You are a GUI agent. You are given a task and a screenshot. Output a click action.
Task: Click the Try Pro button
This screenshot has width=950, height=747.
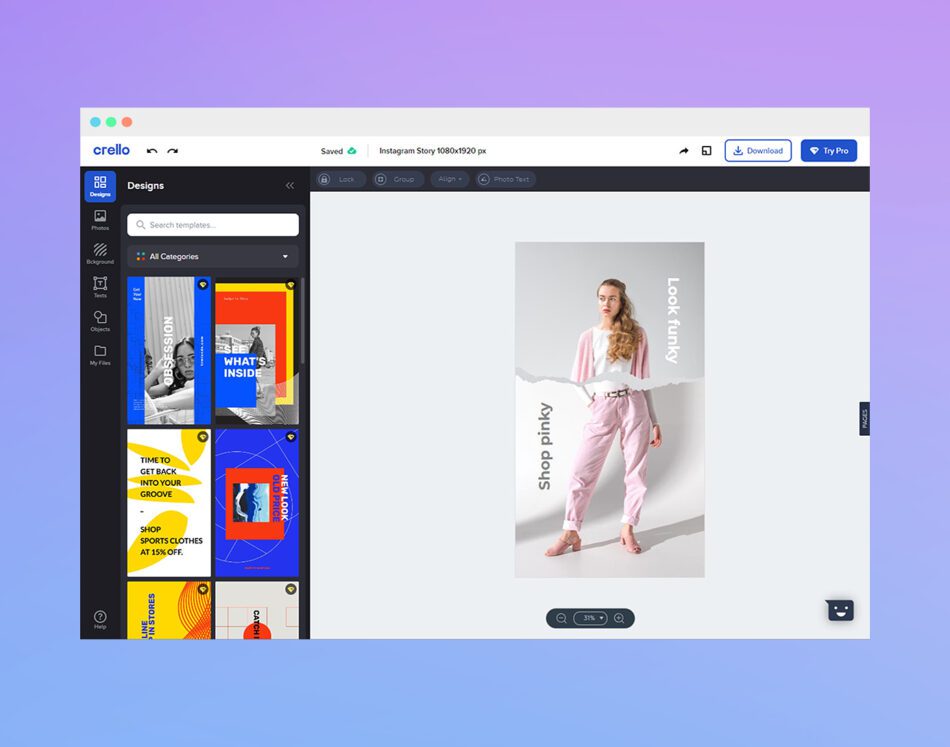pyautogui.click(x=828, y=150)
